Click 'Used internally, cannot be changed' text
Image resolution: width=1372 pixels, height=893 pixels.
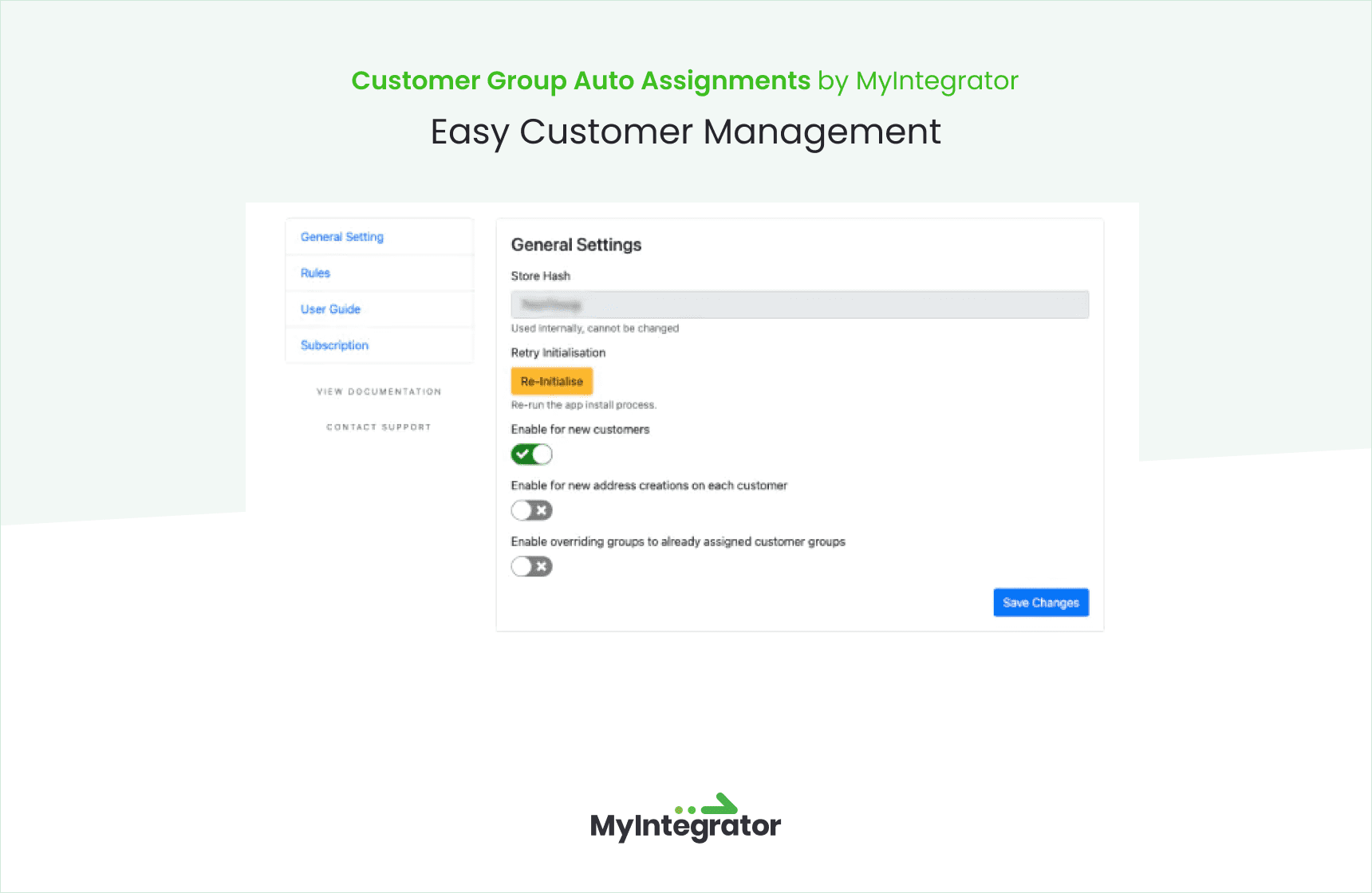595,328
